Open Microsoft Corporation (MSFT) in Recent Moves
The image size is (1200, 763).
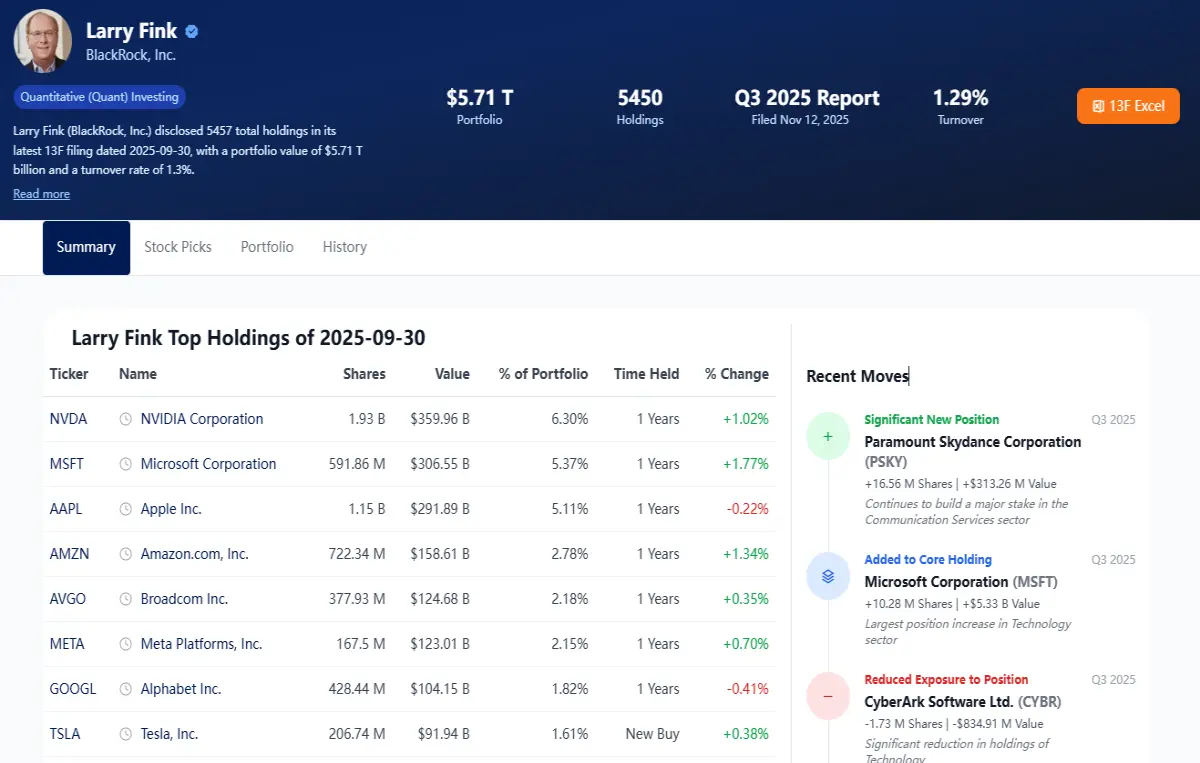pos(961,582)
